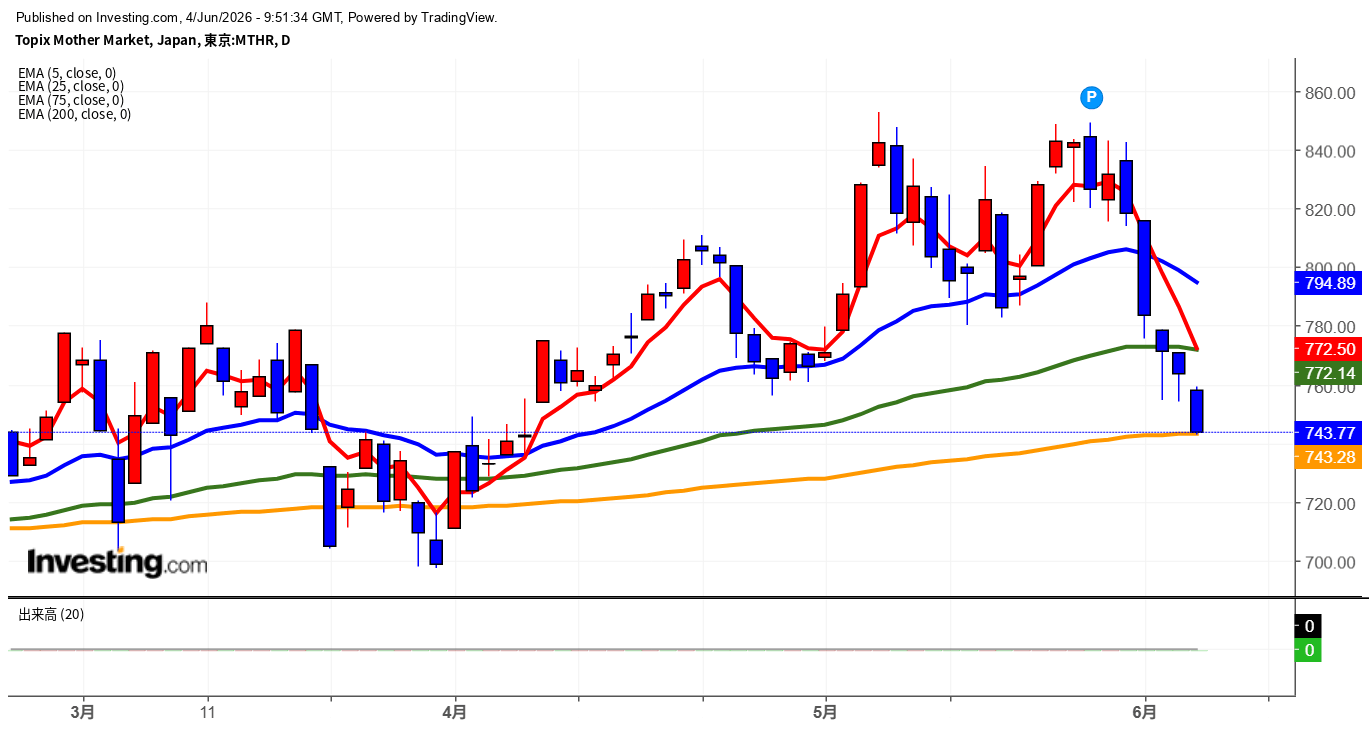Click the blue 794.89 price tag
1369x729 pixels.
click(x=1328, y=283)
